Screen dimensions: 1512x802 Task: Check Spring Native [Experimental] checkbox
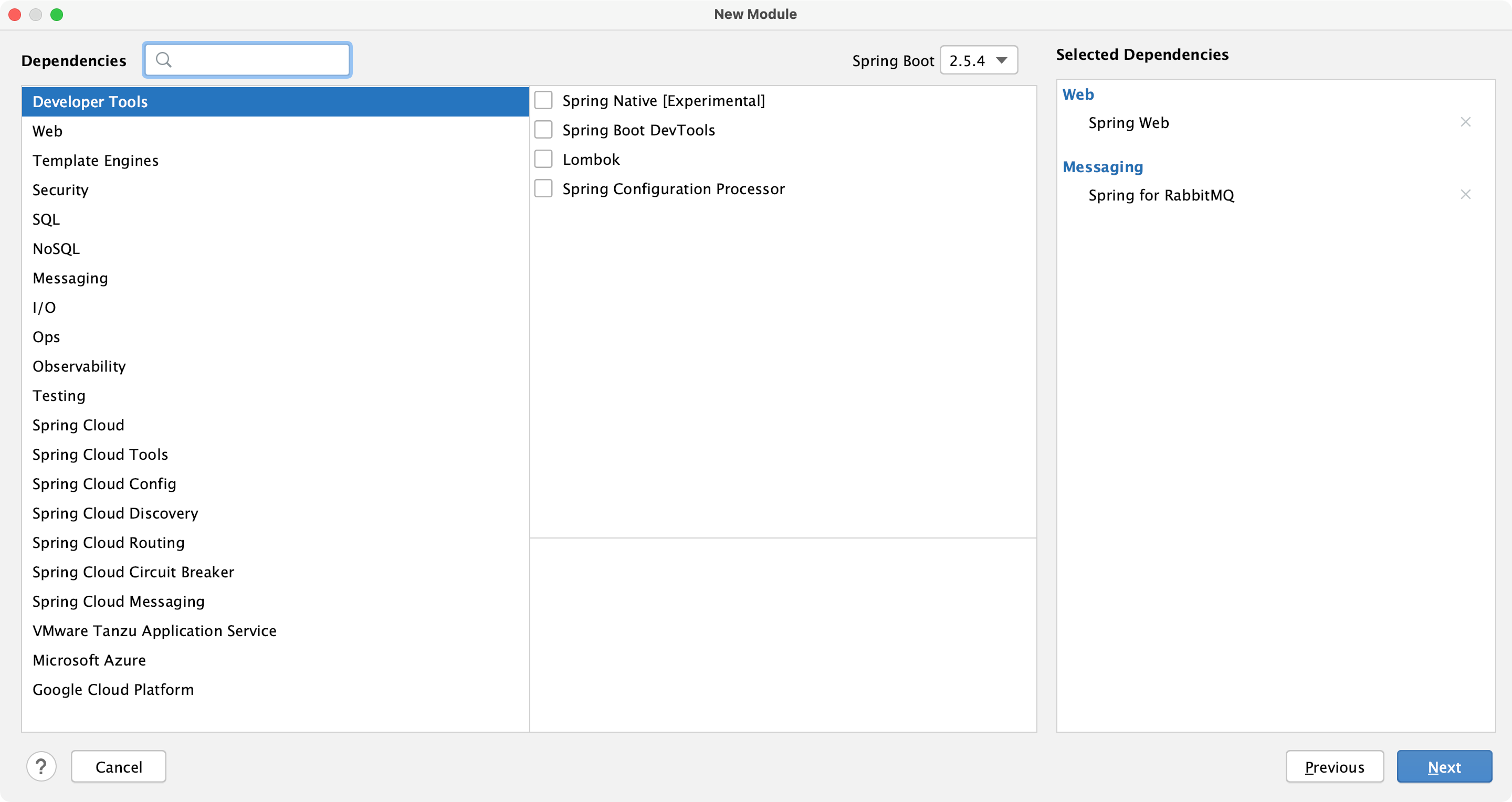pyautogui.click(x=543, y=100)
